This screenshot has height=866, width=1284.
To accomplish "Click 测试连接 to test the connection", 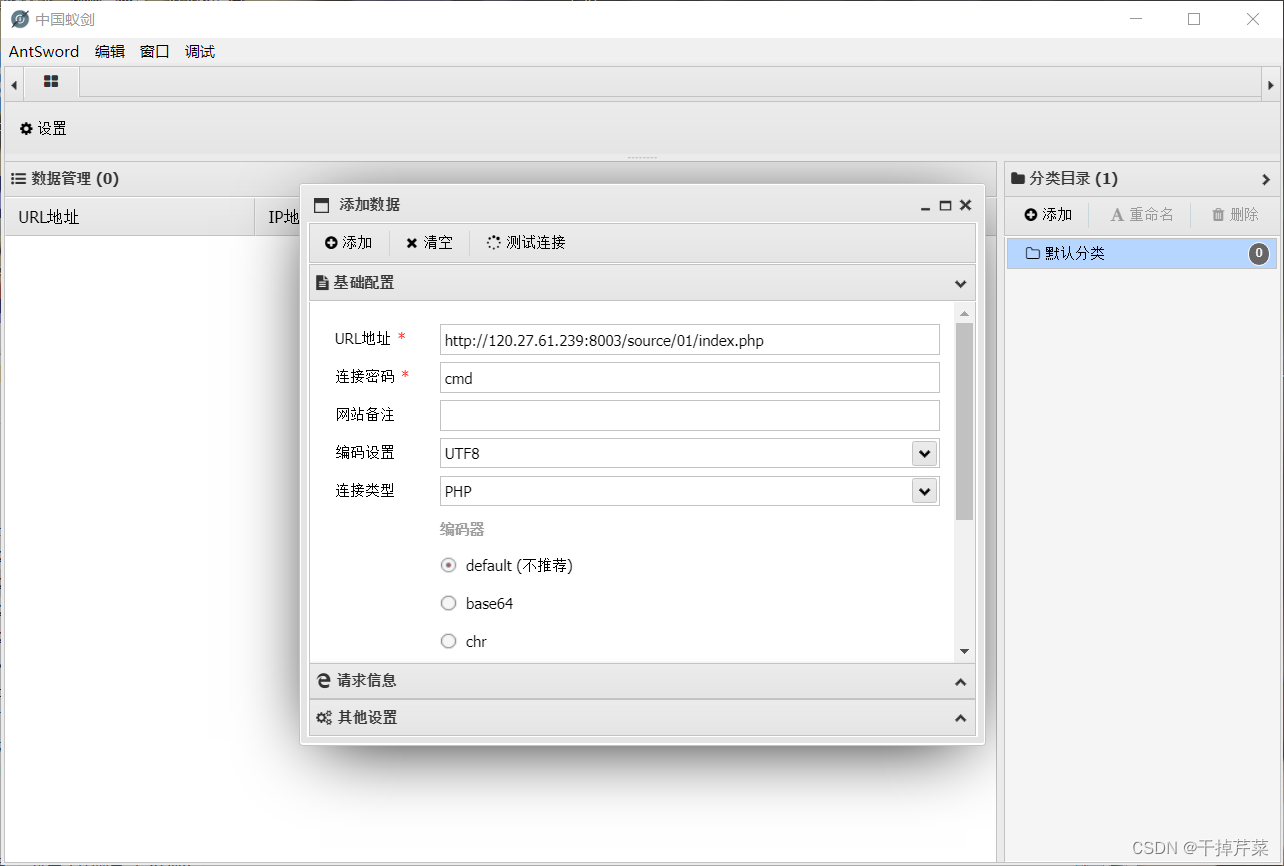I will tap(526, 243).
